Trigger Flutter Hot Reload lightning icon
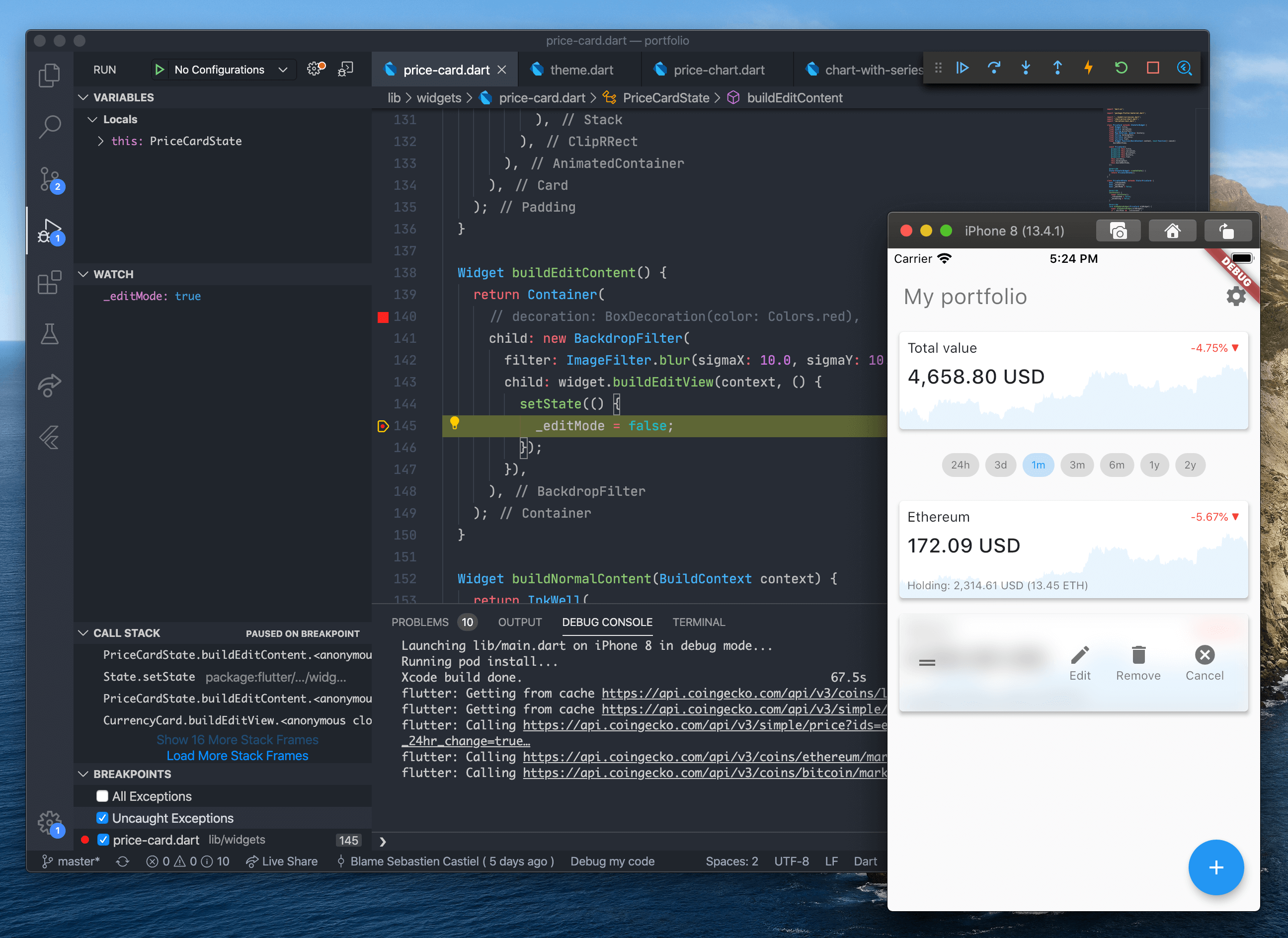This screenshot has height=938, width=1288. pyautogui.click(x=1089, y=68)
